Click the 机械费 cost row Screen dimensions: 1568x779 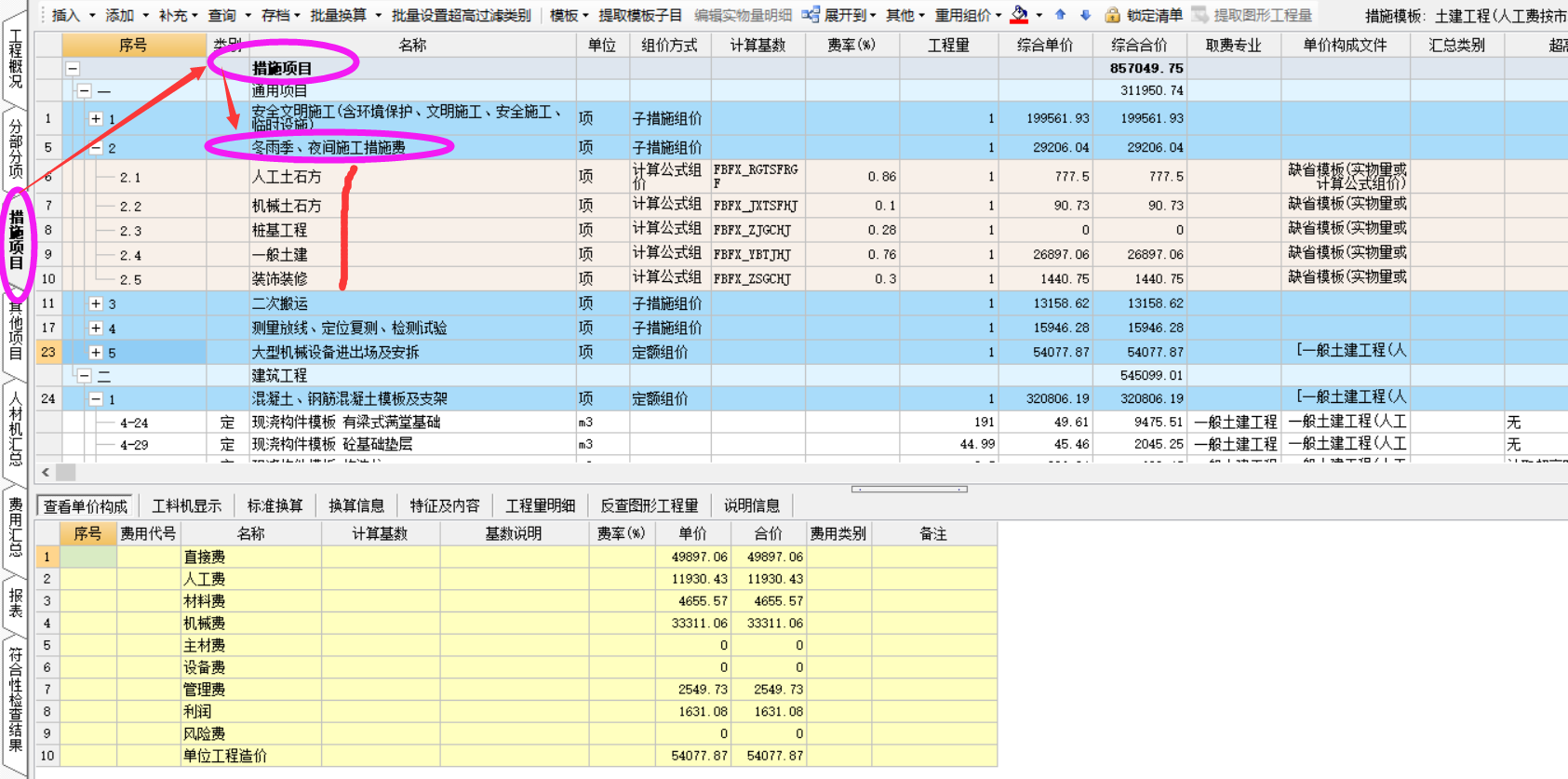[x=516, y=624]
